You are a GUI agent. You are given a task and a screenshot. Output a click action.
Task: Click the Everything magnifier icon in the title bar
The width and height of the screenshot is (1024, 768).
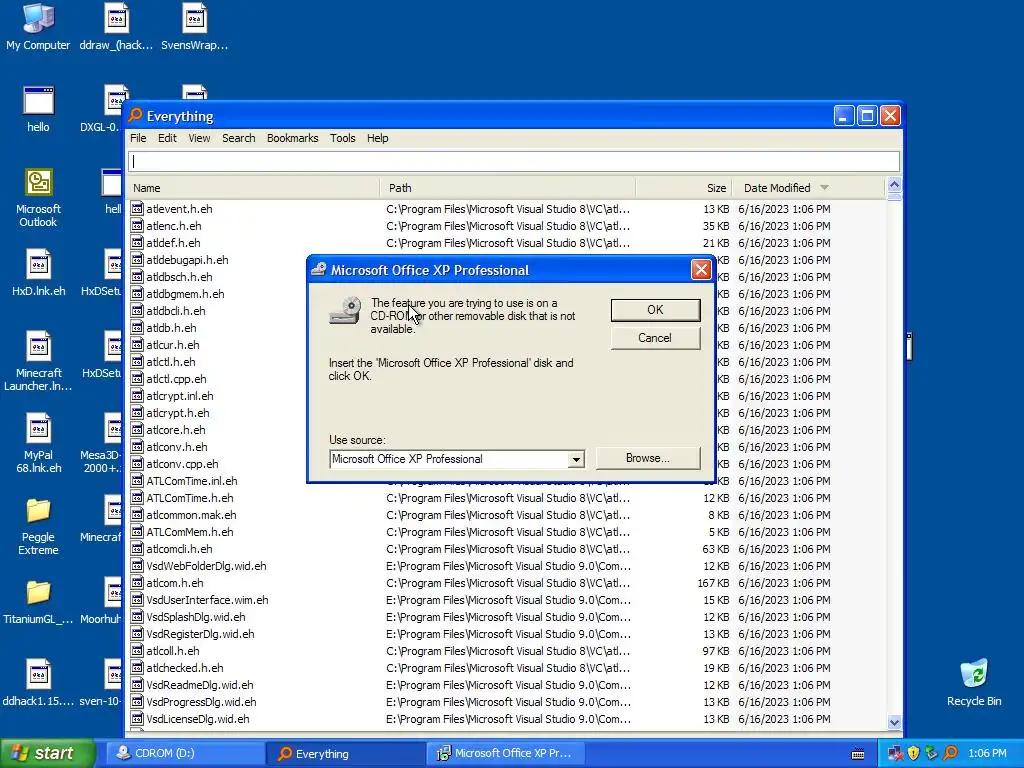[135, 116]
